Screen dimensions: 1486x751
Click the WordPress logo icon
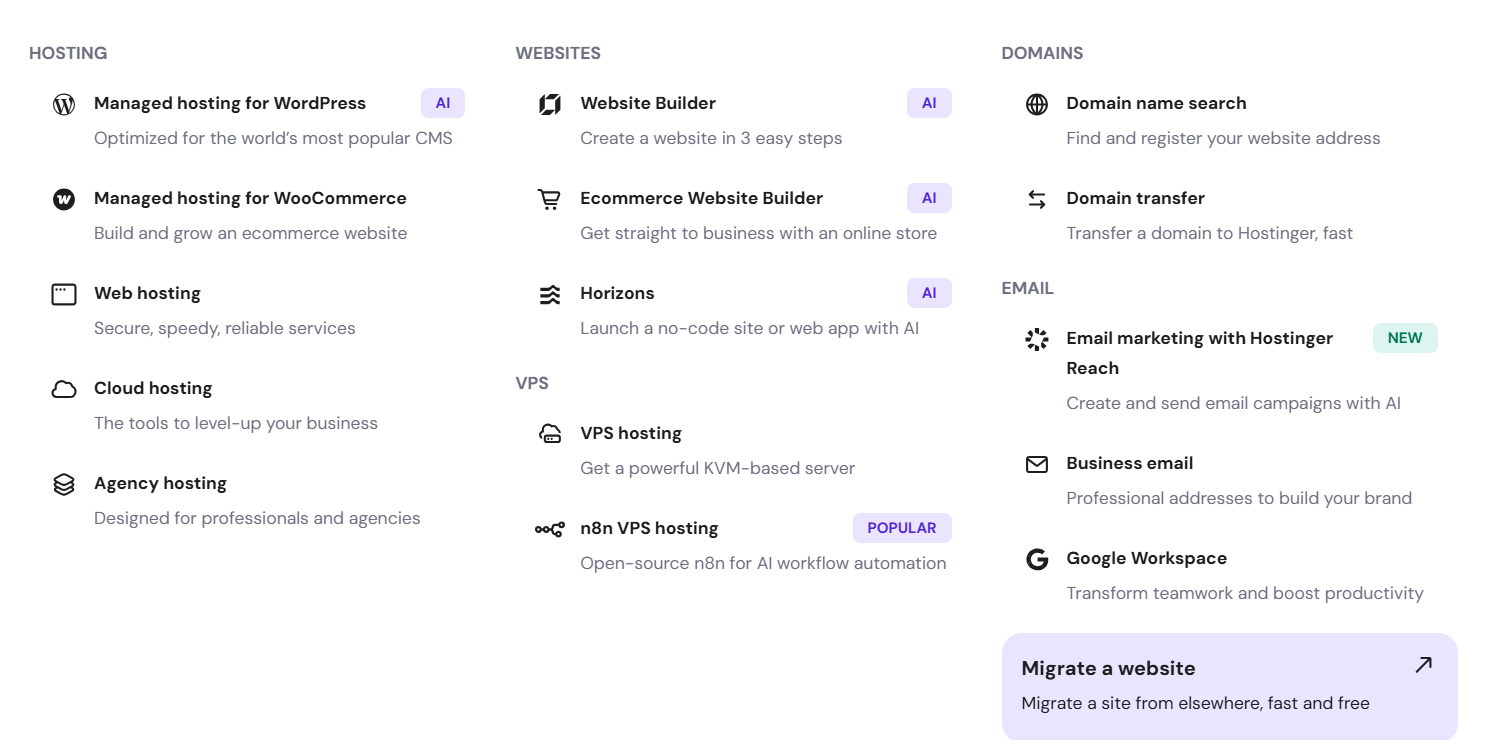pyautogui.click(x=64, y=104)
